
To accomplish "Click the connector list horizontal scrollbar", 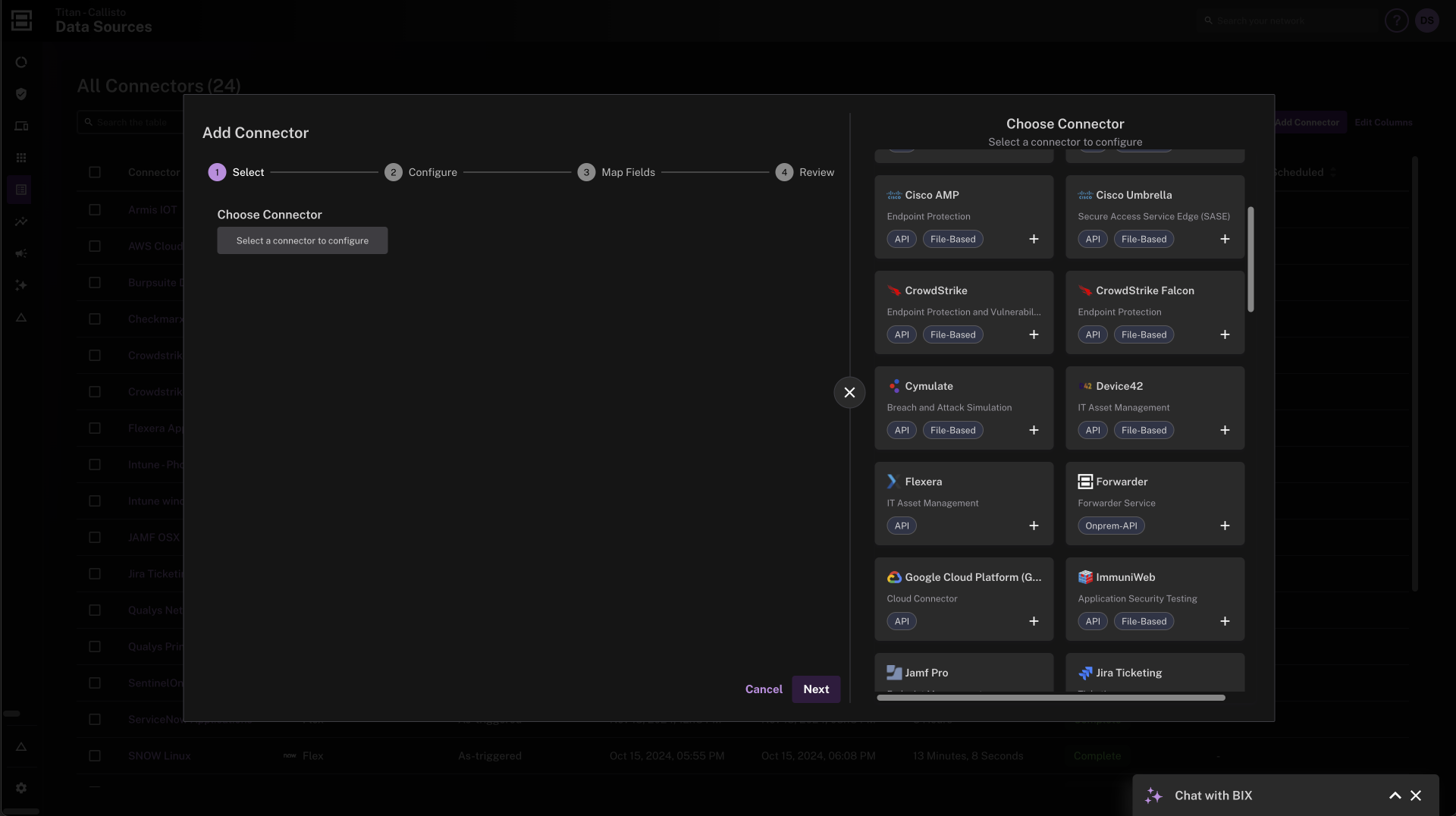I will pyautogui.click(x=1051, y=698).
